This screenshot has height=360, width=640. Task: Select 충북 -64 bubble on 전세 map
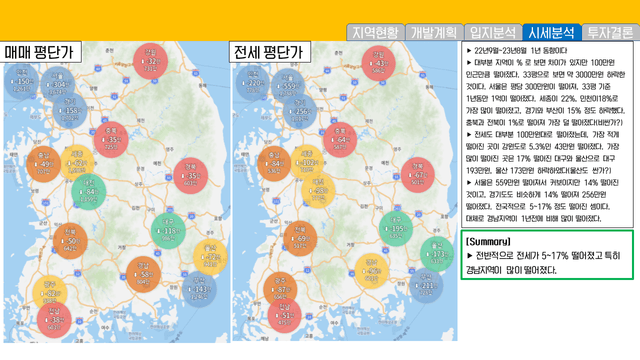(340, 140)
